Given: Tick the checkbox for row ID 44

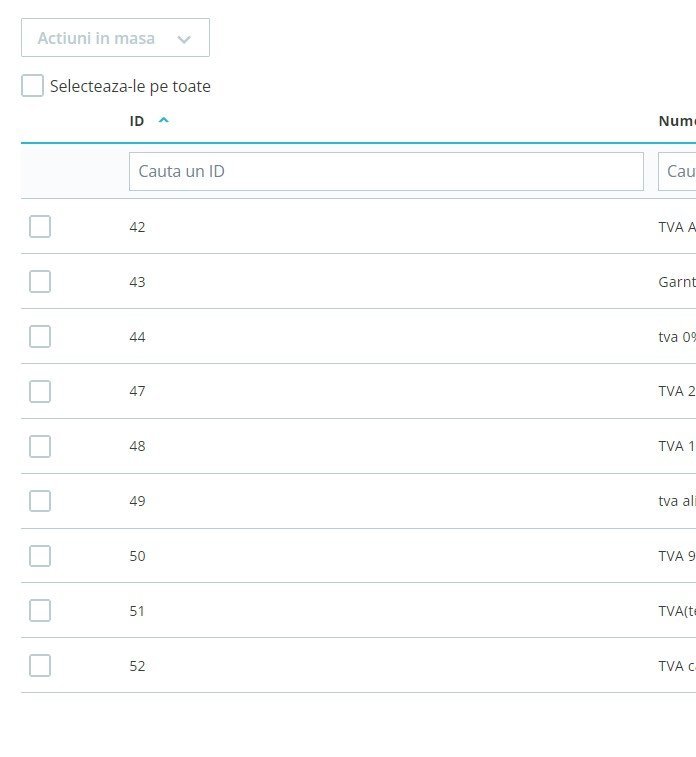Looking at the screenshot, I should [x=40, y=337].
